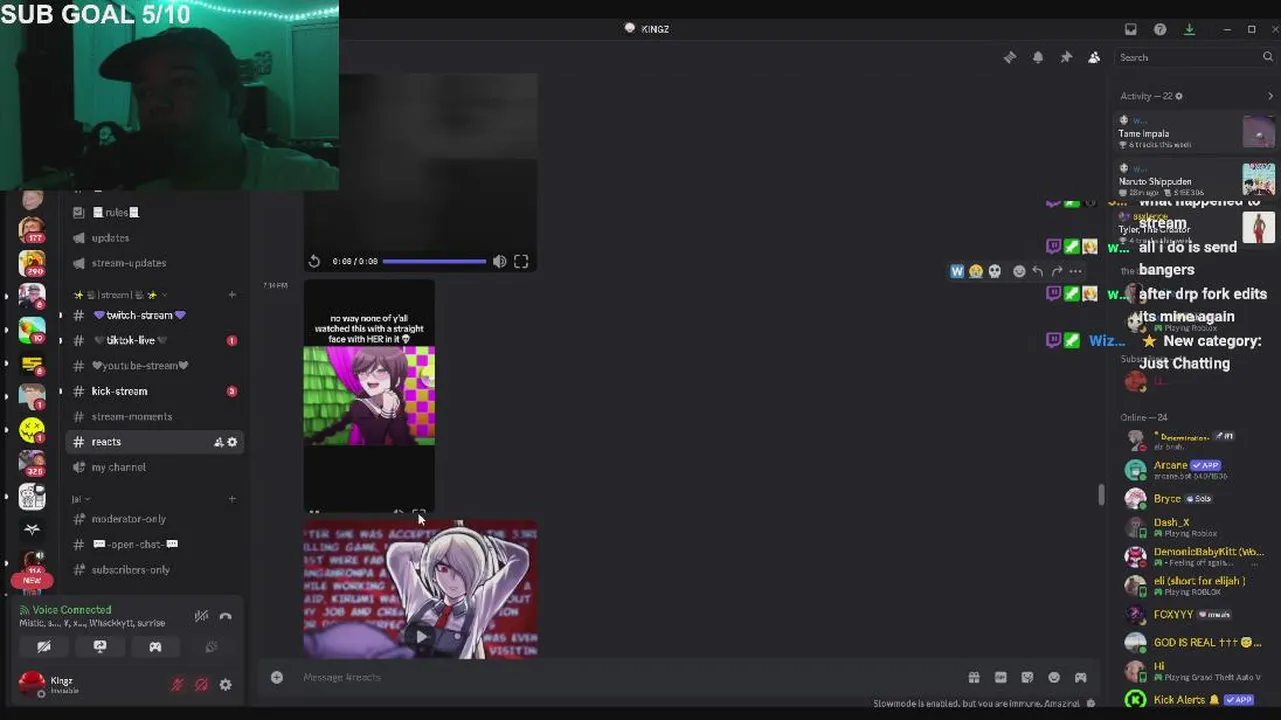Open the Tame Impala activity card
1281x720 pixels.
pos(1195,132)
